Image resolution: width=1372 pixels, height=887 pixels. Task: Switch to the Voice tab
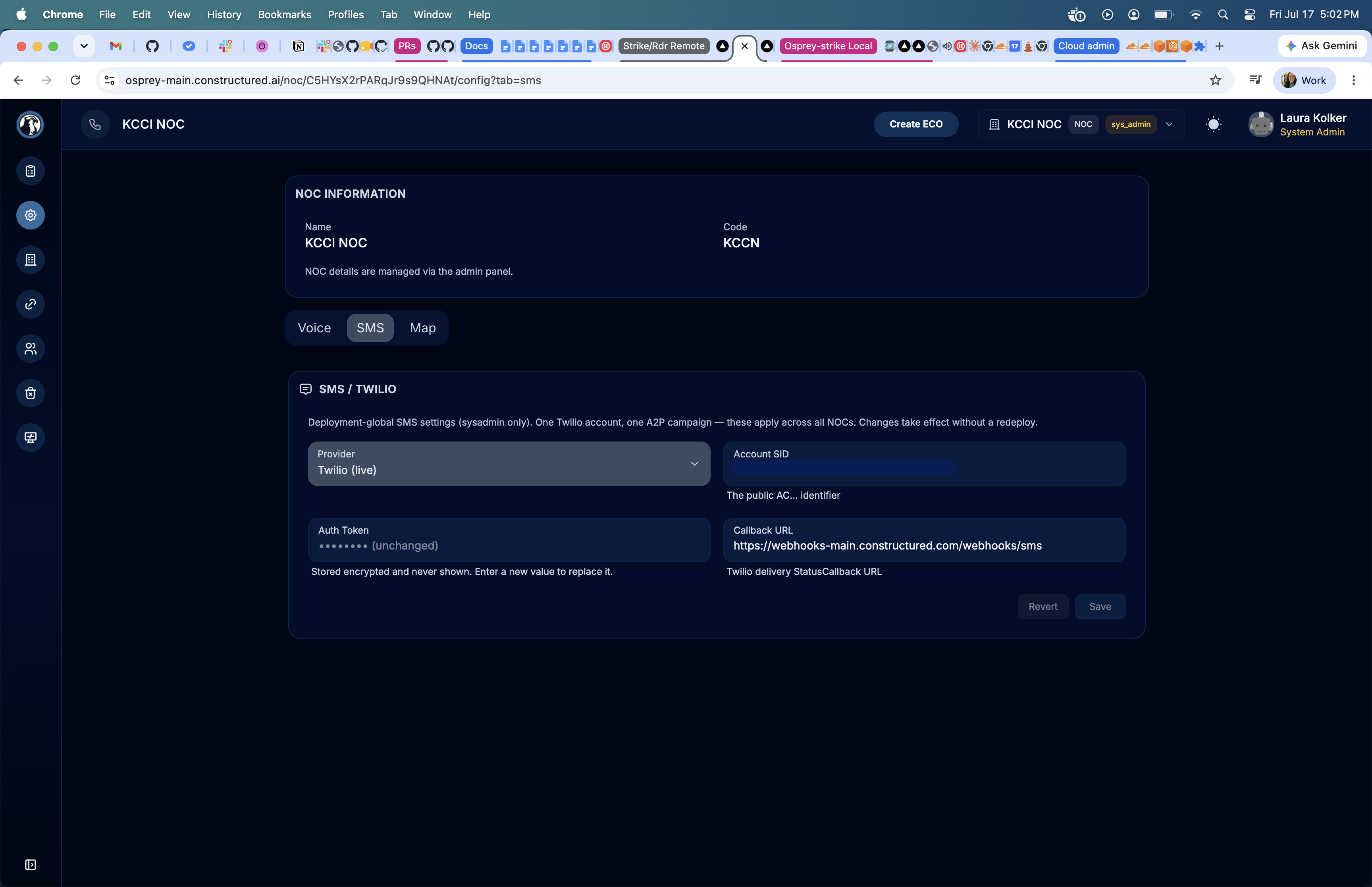[x=314, y=328]
